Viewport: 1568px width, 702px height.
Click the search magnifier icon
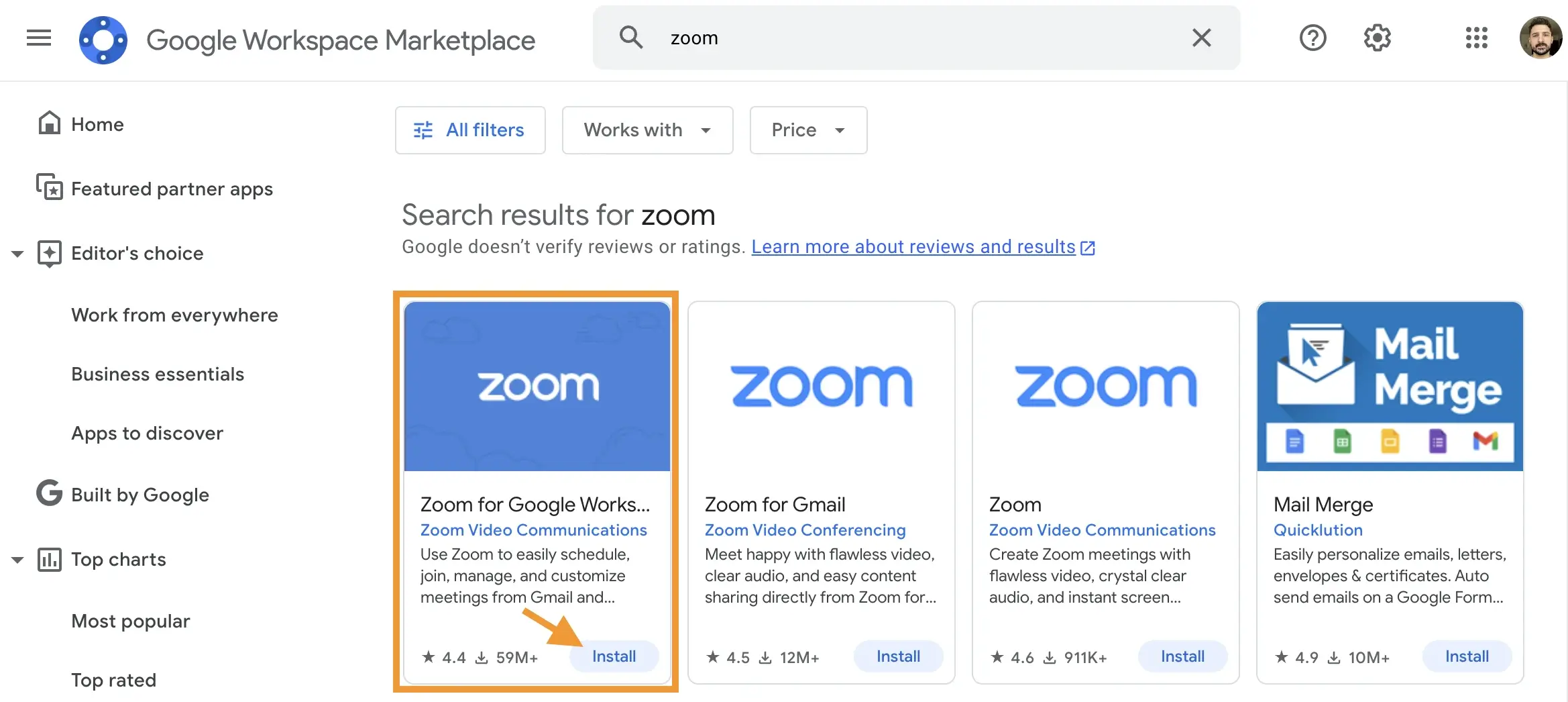pos(630,38)
